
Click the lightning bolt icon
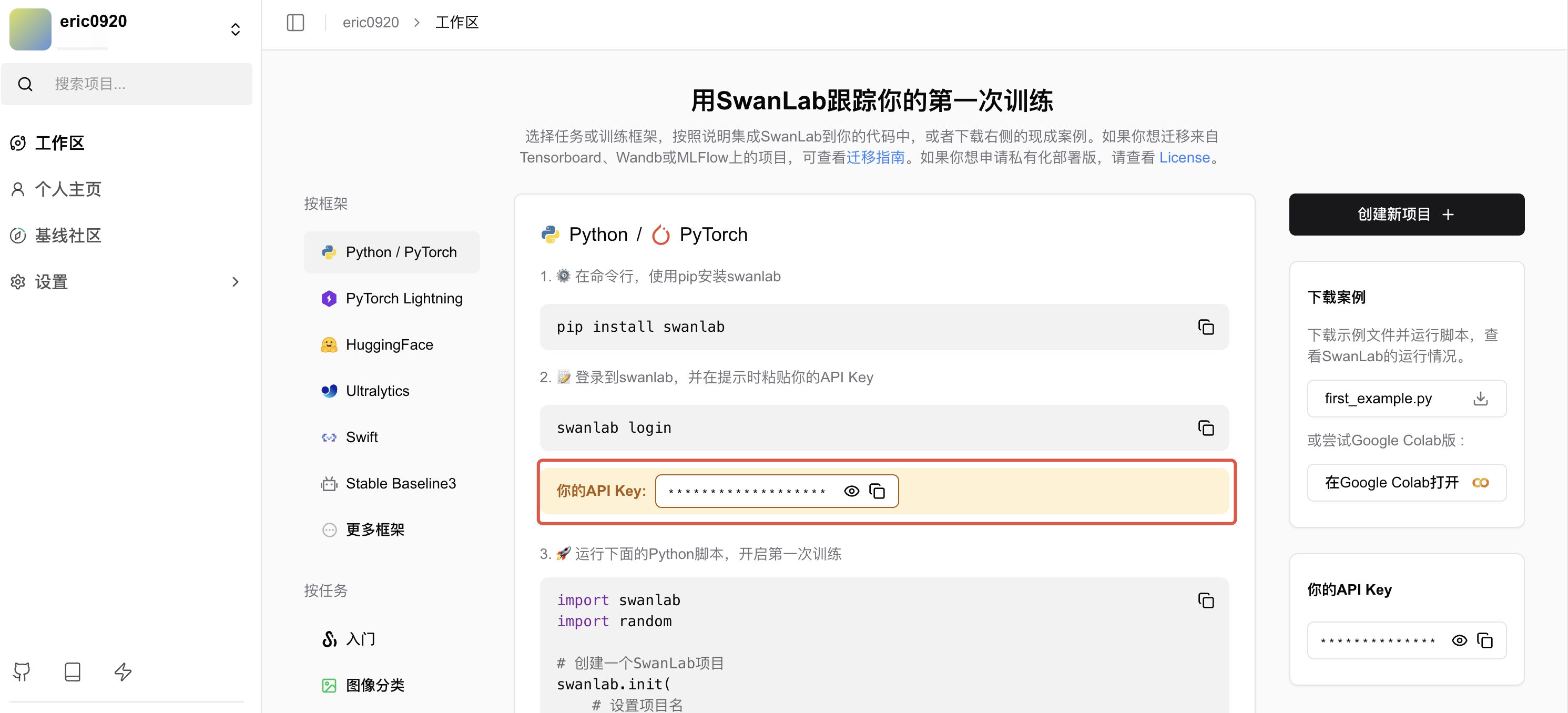pos(123,671)
